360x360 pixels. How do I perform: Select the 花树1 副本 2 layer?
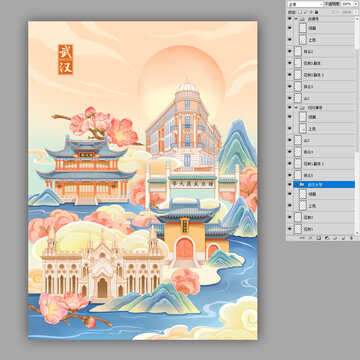pyautogui.click(x=323, y=163)
